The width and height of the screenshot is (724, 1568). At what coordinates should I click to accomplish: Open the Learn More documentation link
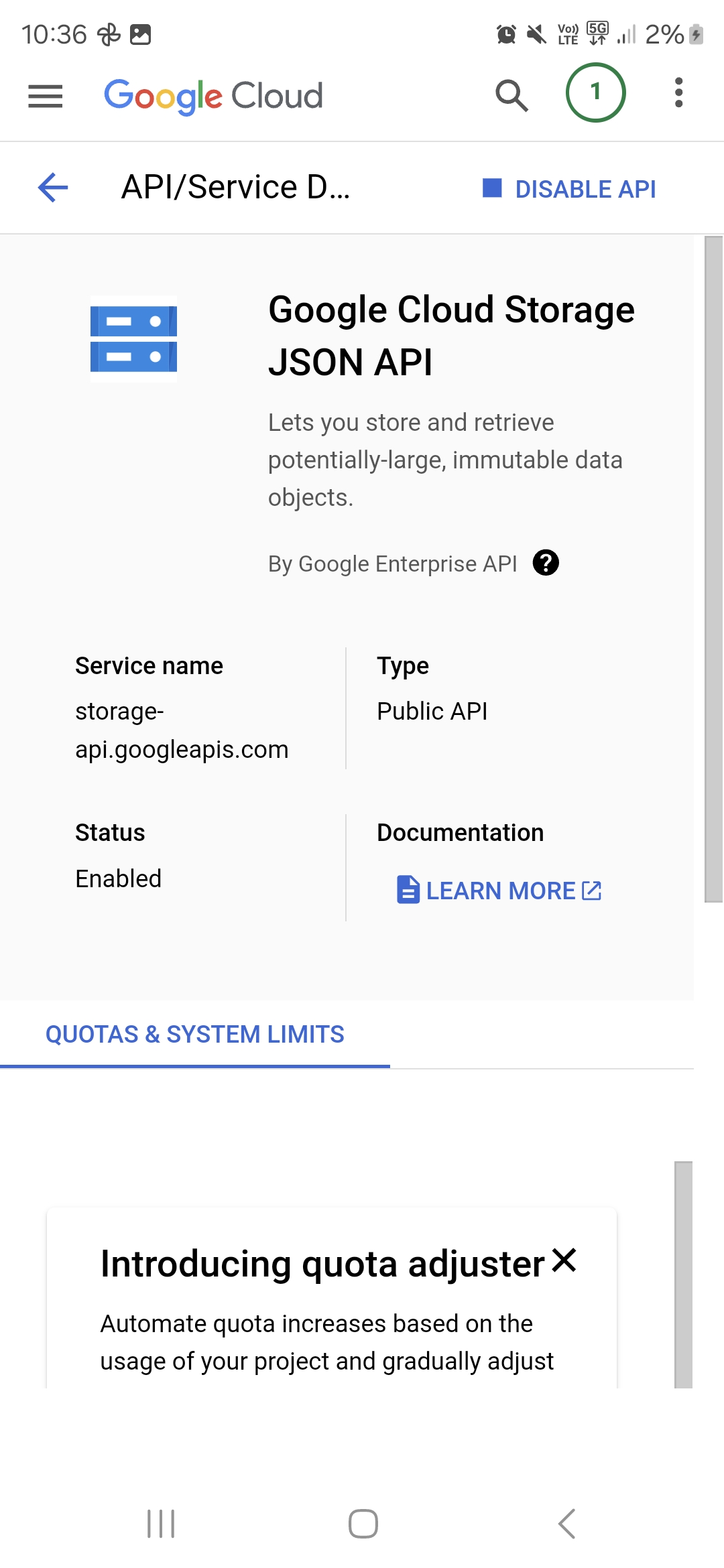[x=500, y=891]
